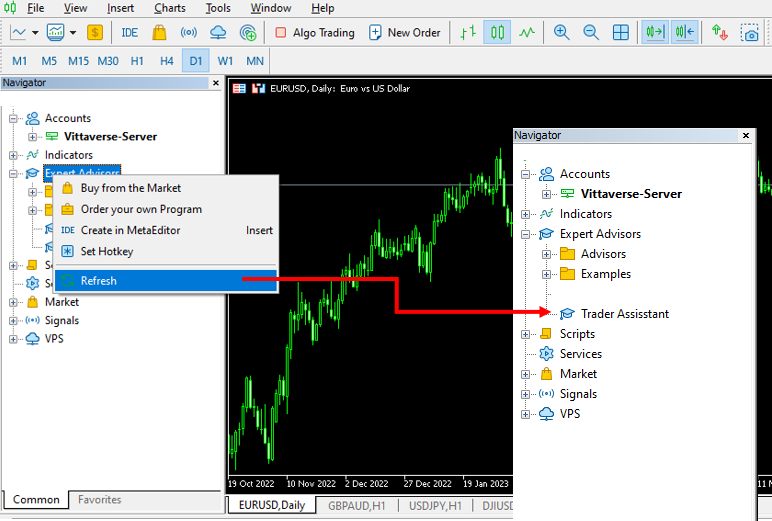772x521 pixels.
Task: Click the dollar sign Market Watch icon
Action: tap(95, 33)
